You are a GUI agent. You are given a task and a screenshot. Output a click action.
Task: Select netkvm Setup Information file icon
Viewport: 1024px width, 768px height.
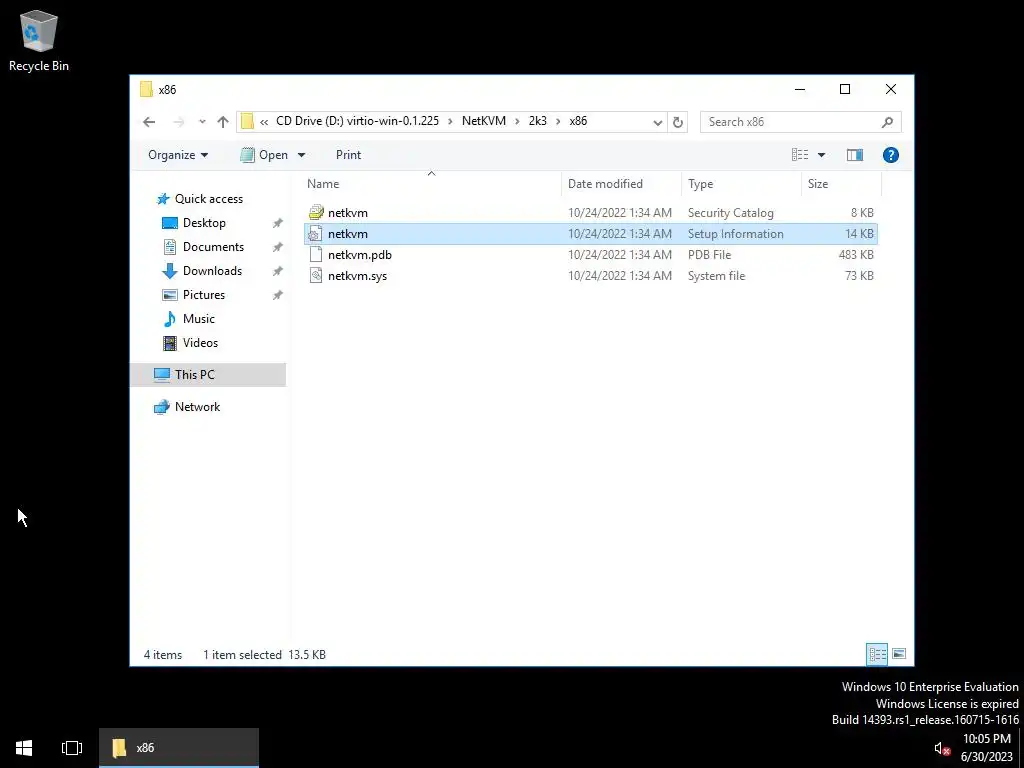pos(316,234)
